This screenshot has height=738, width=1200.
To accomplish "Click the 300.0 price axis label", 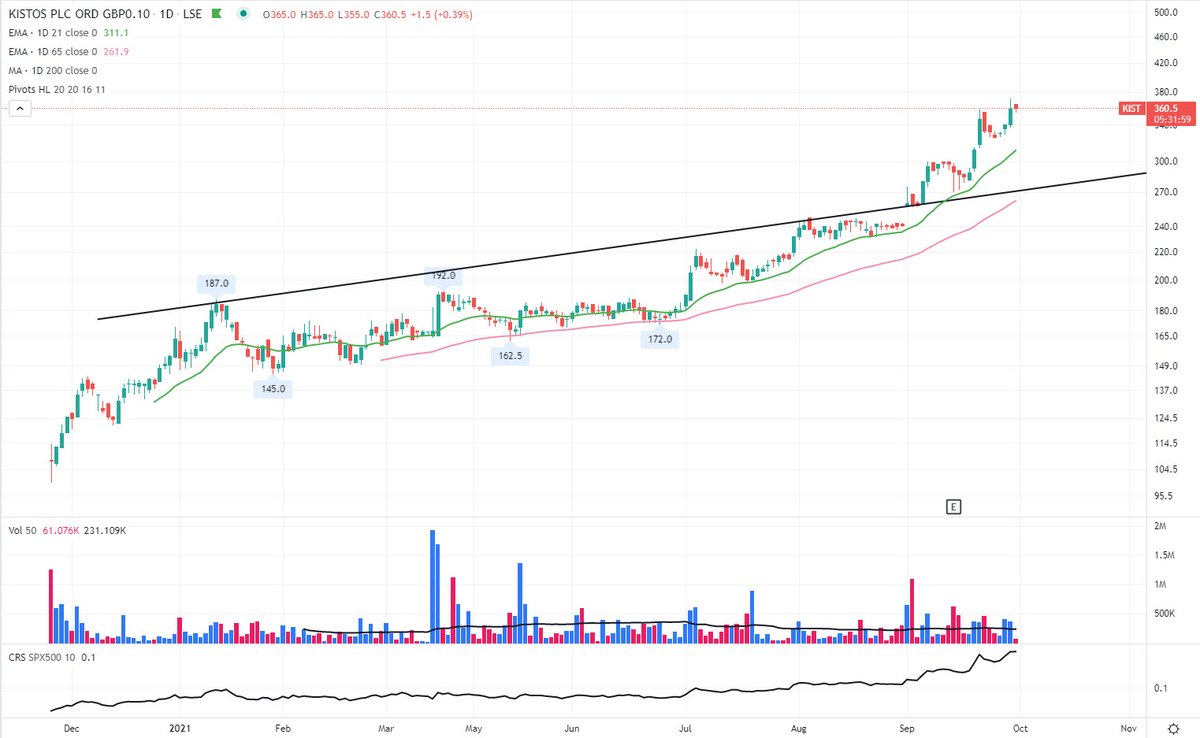I will 1168,161.
